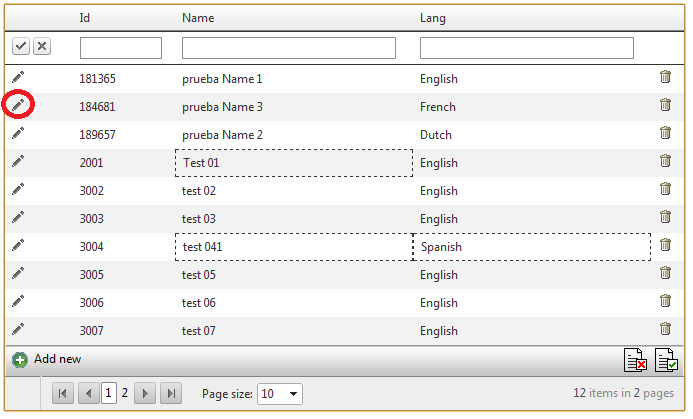
Task: Delete the prueba Name 1 row
Action: [665, 77]
